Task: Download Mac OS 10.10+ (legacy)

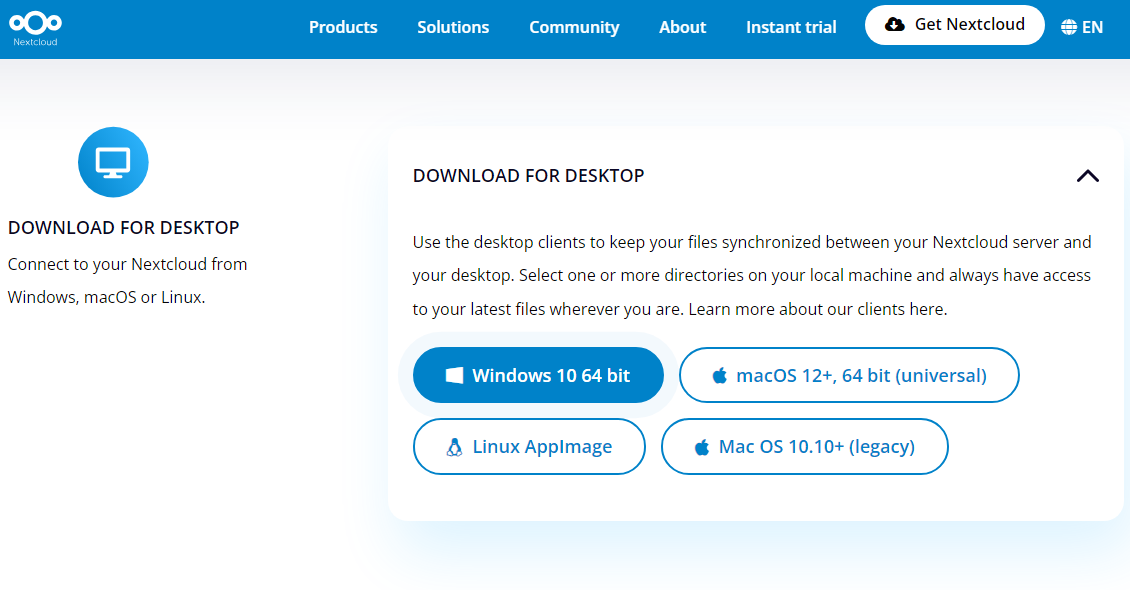Action: pos(804,447)
